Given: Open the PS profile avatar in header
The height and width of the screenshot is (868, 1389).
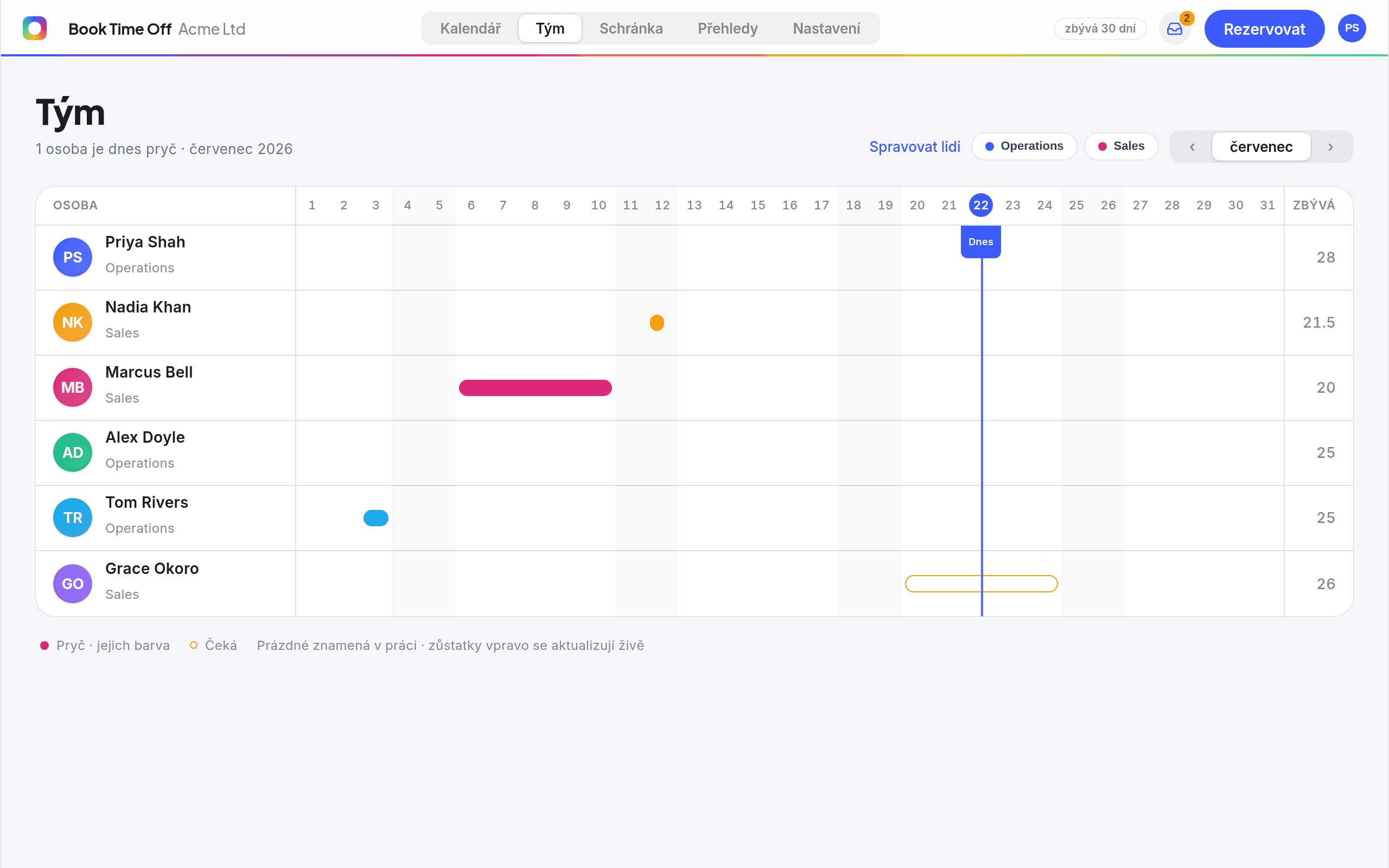Looking at the screenshot, I should point(1351,28).
